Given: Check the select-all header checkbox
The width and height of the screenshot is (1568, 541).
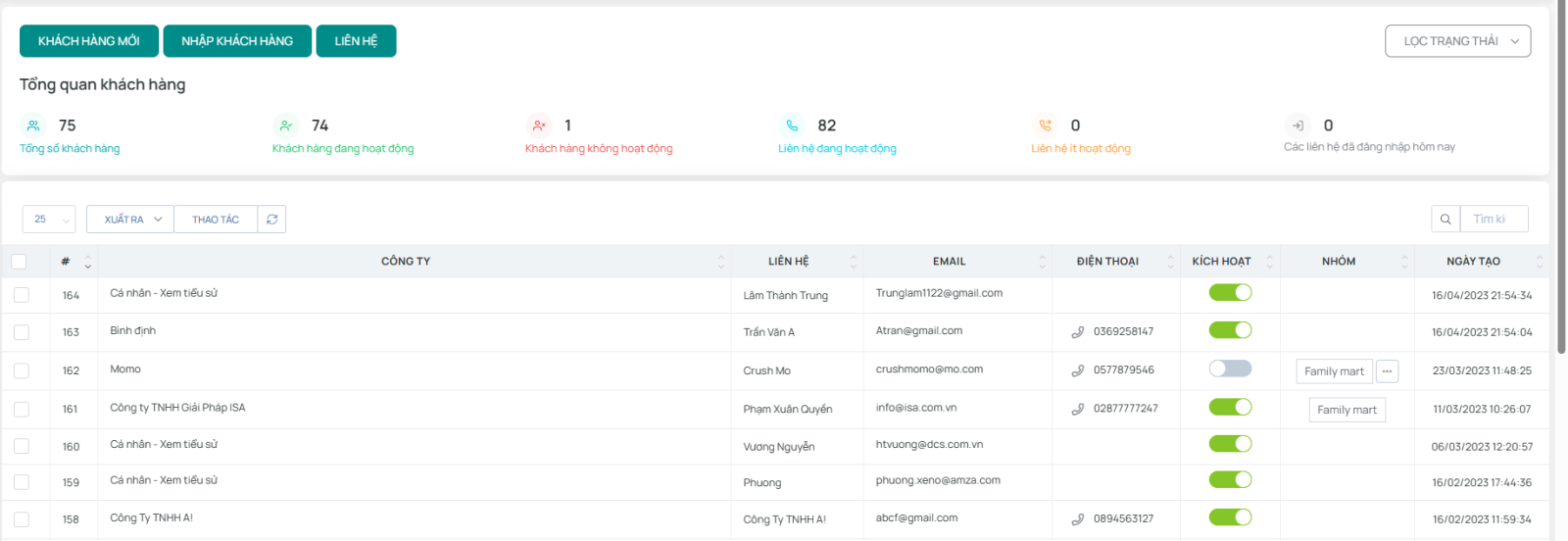Looking at the screenshot, I should click(20, 262).
